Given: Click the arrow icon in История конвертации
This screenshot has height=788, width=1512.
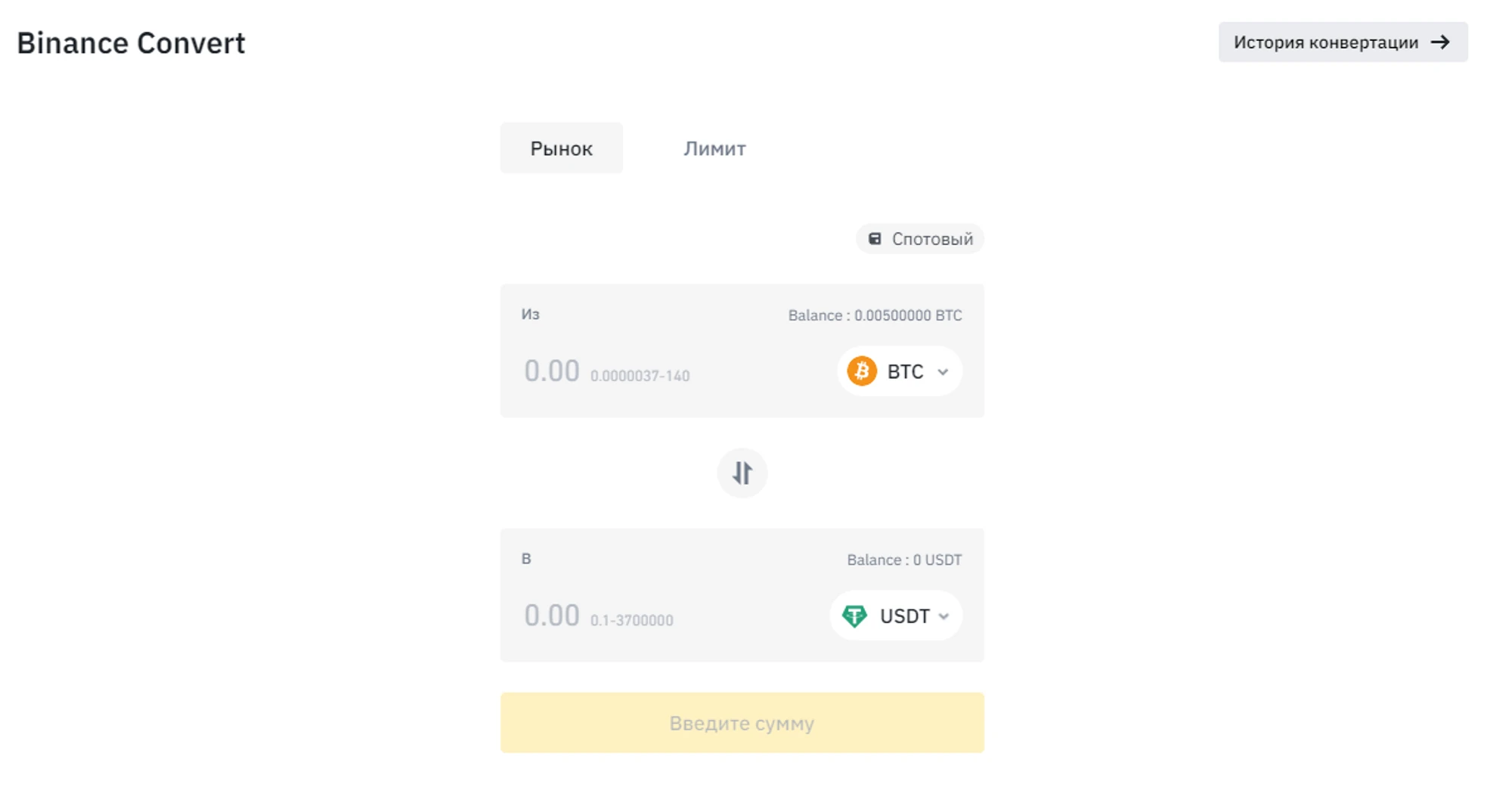Looking at the screenshot, I should pyautogui.click(x=1441, y=42).
